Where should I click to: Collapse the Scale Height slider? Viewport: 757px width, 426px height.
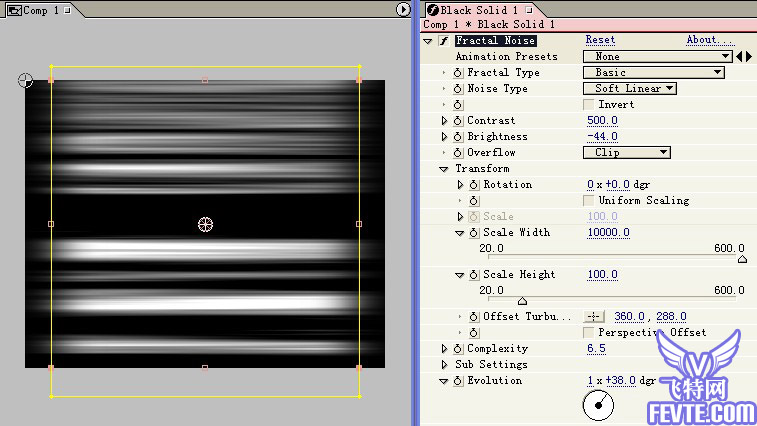coord(460,275)
